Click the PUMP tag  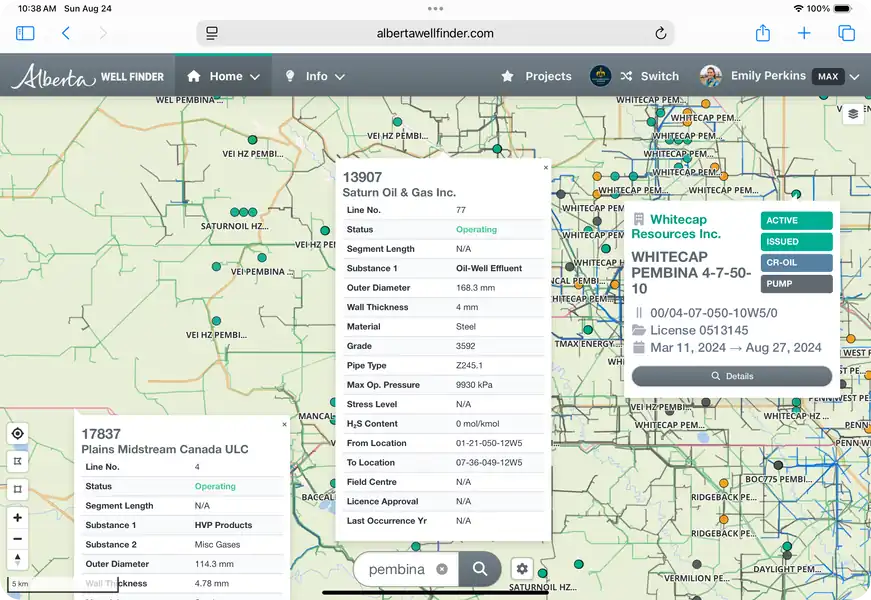click(x=796, y=284)
